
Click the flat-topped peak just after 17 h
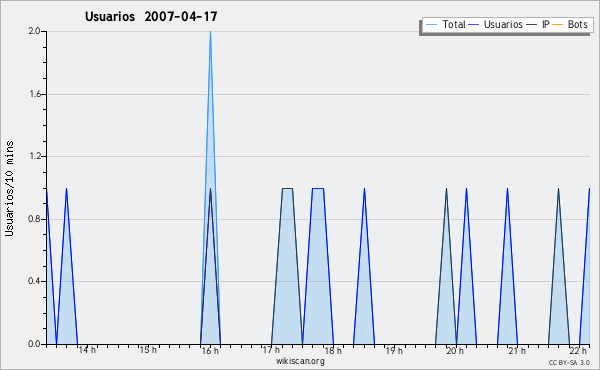point(287,188)
